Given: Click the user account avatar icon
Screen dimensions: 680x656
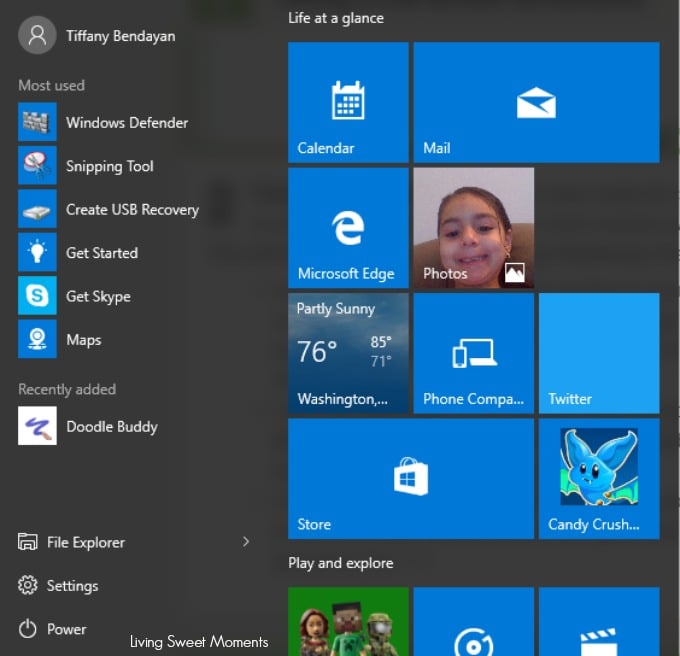Looking at the screenshot, I should pyautogui.click(x=37, y=35).
